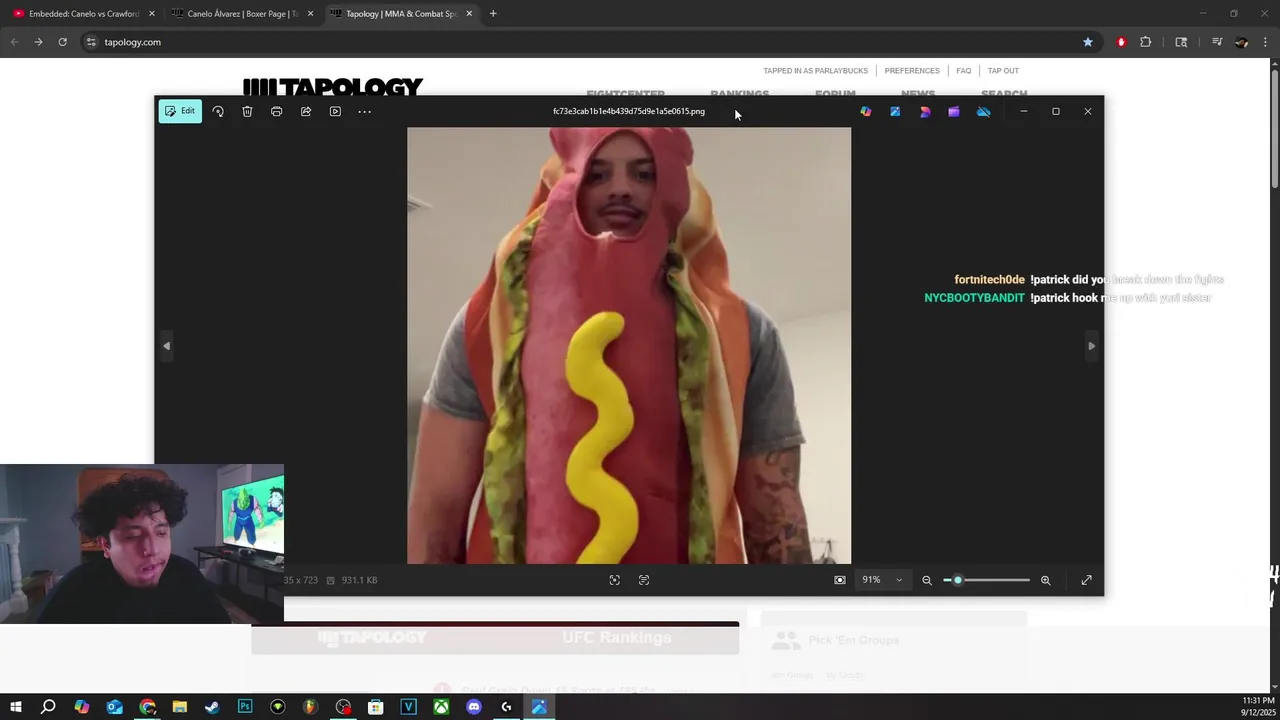Image resolution: width=1280 pixels, height=720 pixels.
Task: Open Steam from taskbar
Action: tap(212, 707)
